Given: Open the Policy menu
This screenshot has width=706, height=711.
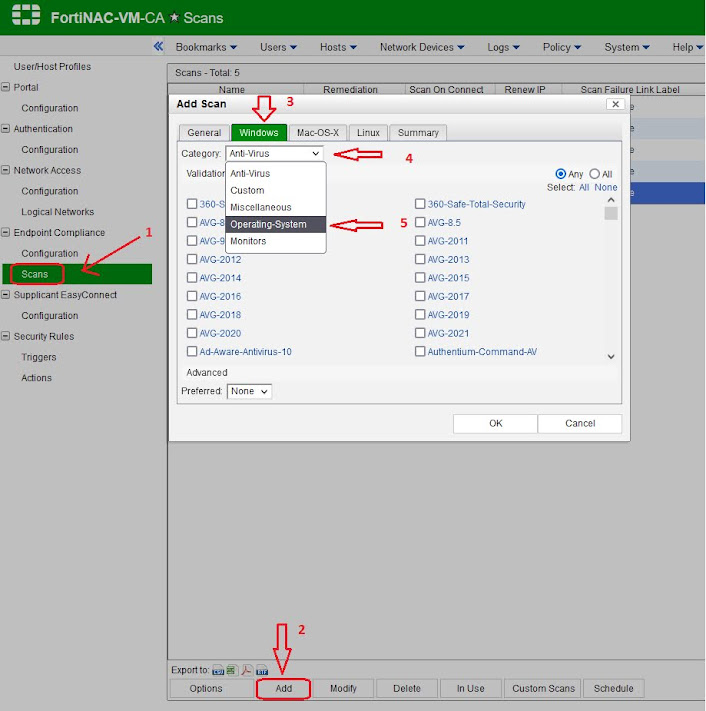Looking at the screenshot, I should 562,47.
